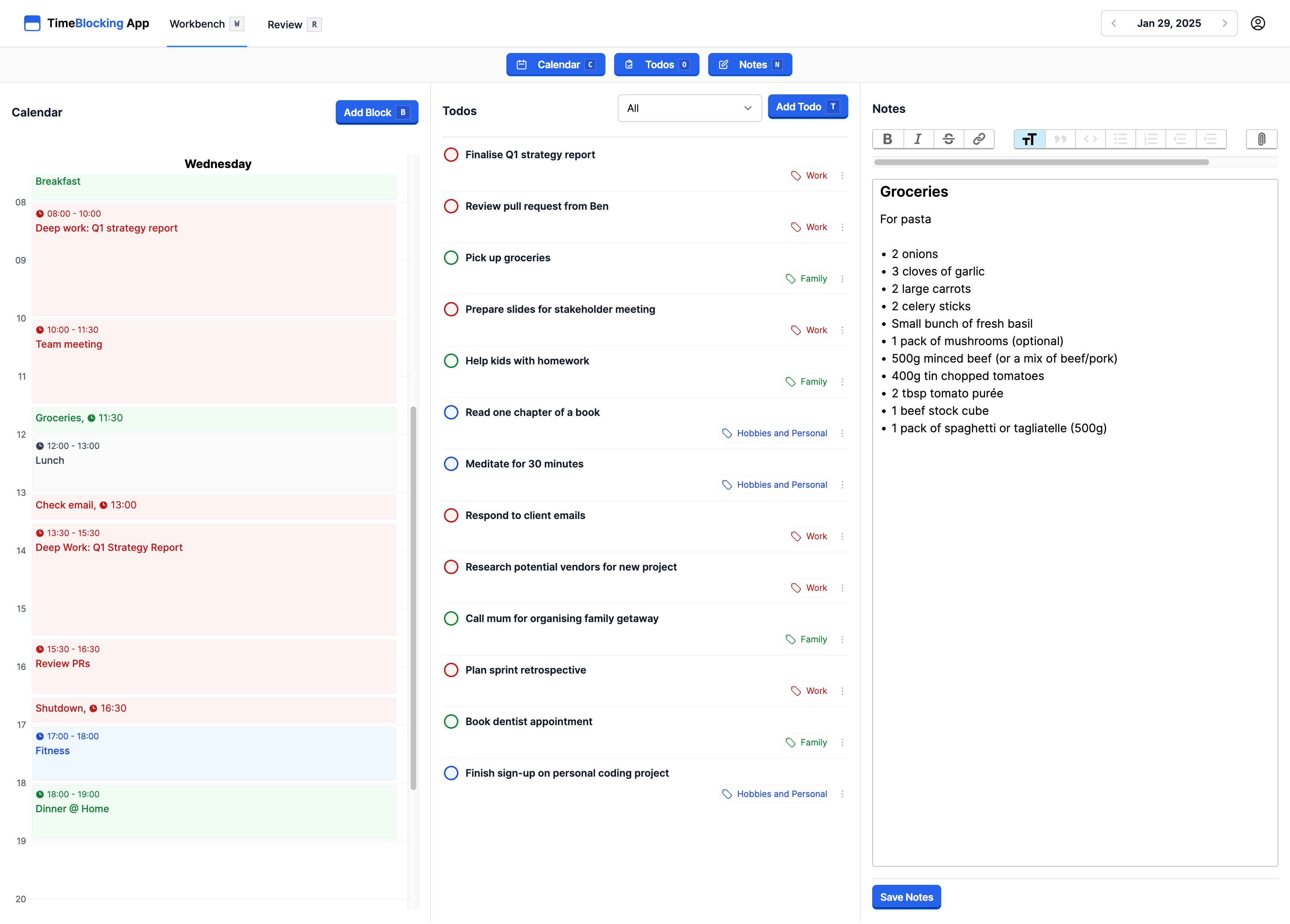Click the Notes toolbar horizontal scrollbar
The height and width of the screenshot is (924, 1290).
point(1041,163)
